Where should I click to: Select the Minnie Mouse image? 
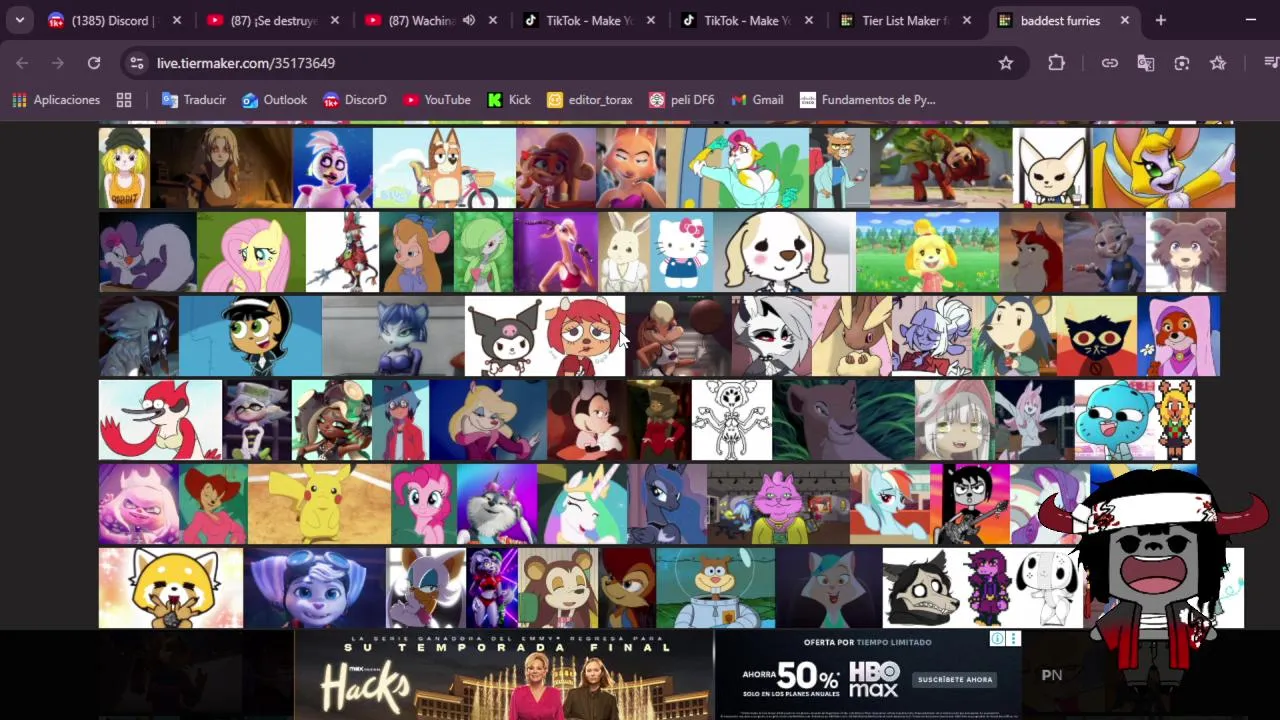[x=587, y=420]
